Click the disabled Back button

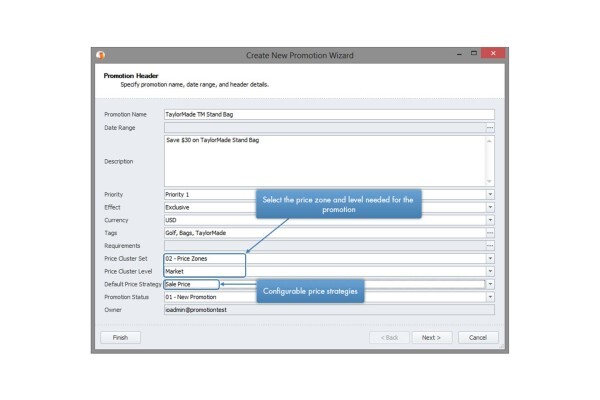[389, 338]
